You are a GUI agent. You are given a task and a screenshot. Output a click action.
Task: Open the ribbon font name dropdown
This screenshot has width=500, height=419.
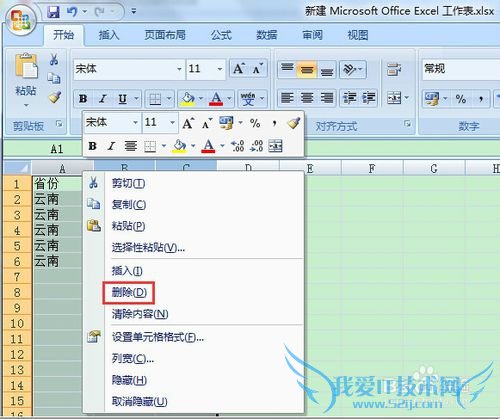[x=179, y=69]
